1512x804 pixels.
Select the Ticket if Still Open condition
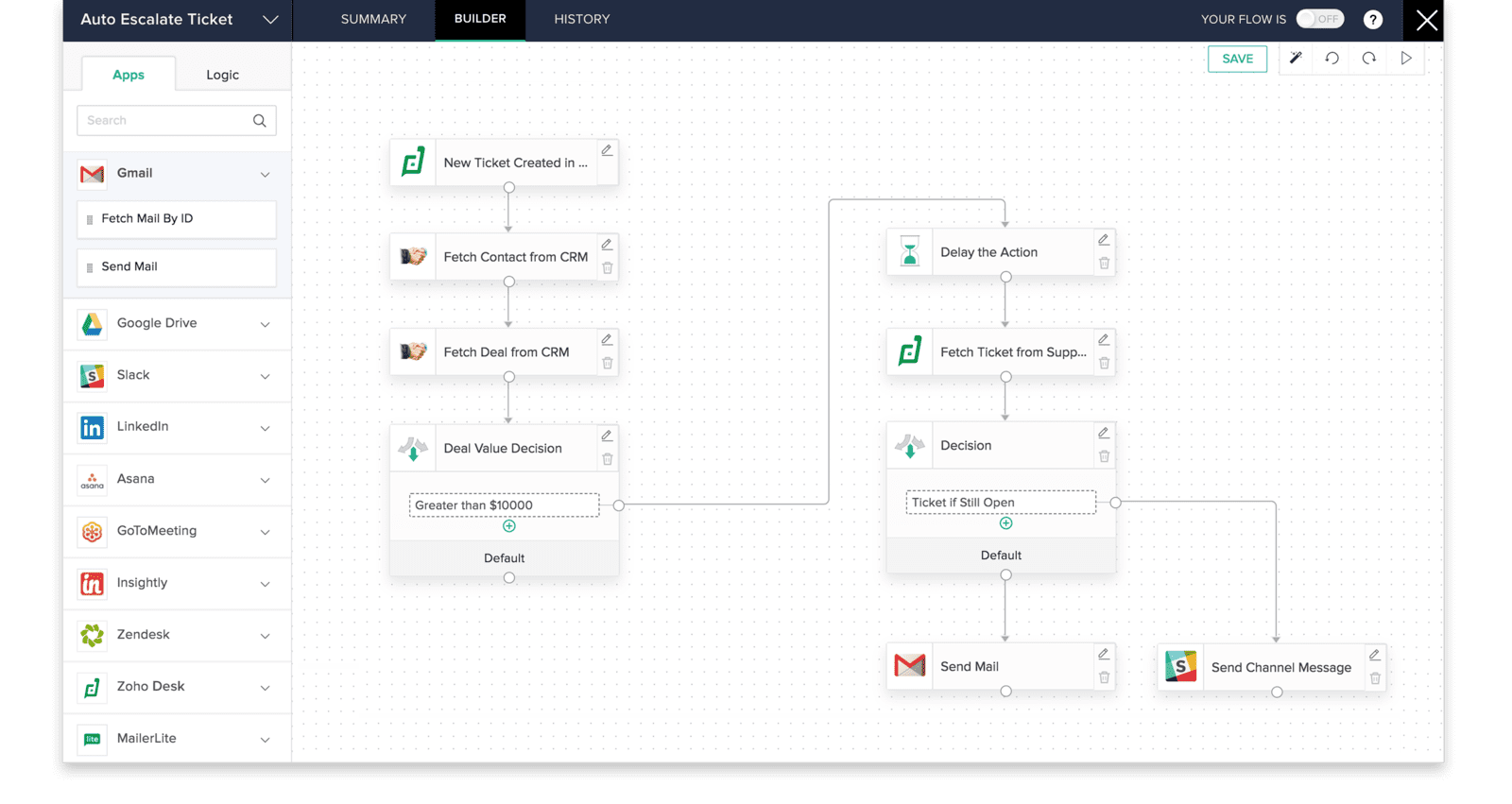coord(1001,503)
